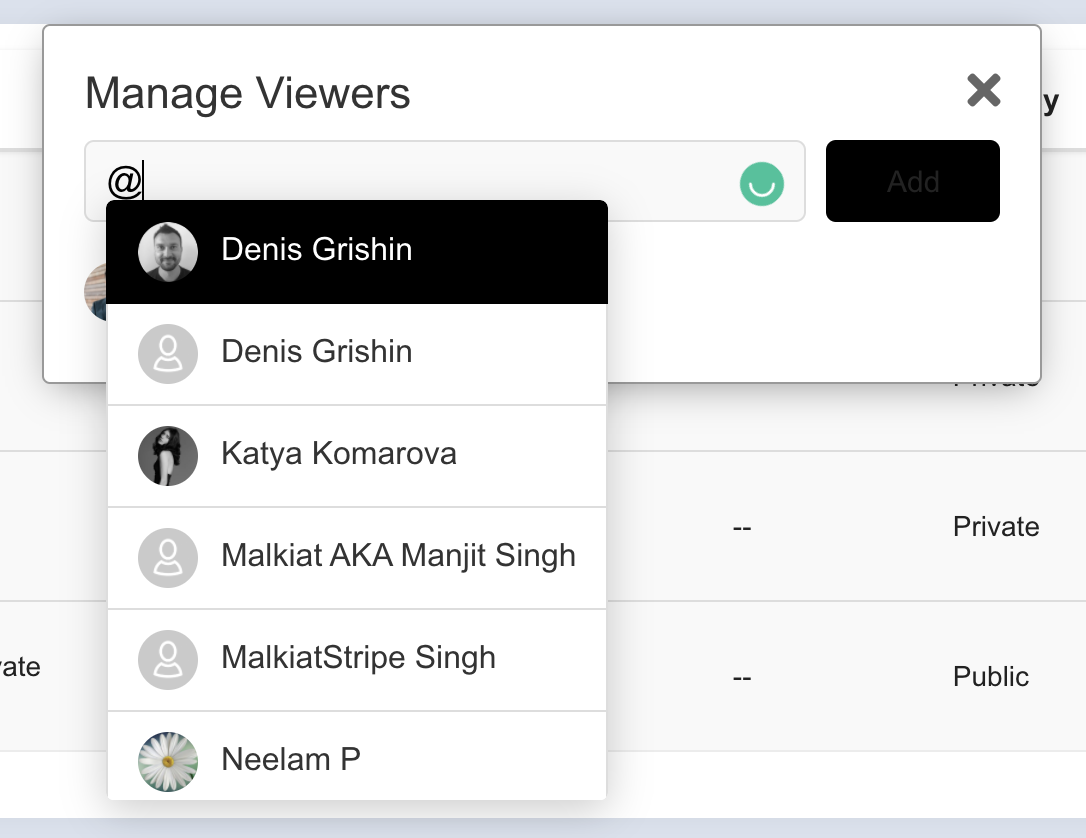Click the Manage Viewers dialog heading
Image resolution: width=1086 pixels, height=838 pixels.
247,94
